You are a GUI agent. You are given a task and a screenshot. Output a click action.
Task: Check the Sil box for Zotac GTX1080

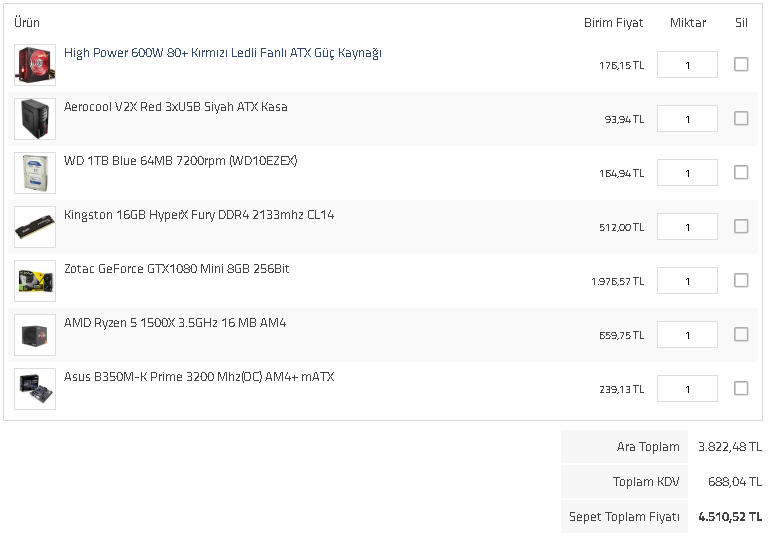[x=741, y=280]
